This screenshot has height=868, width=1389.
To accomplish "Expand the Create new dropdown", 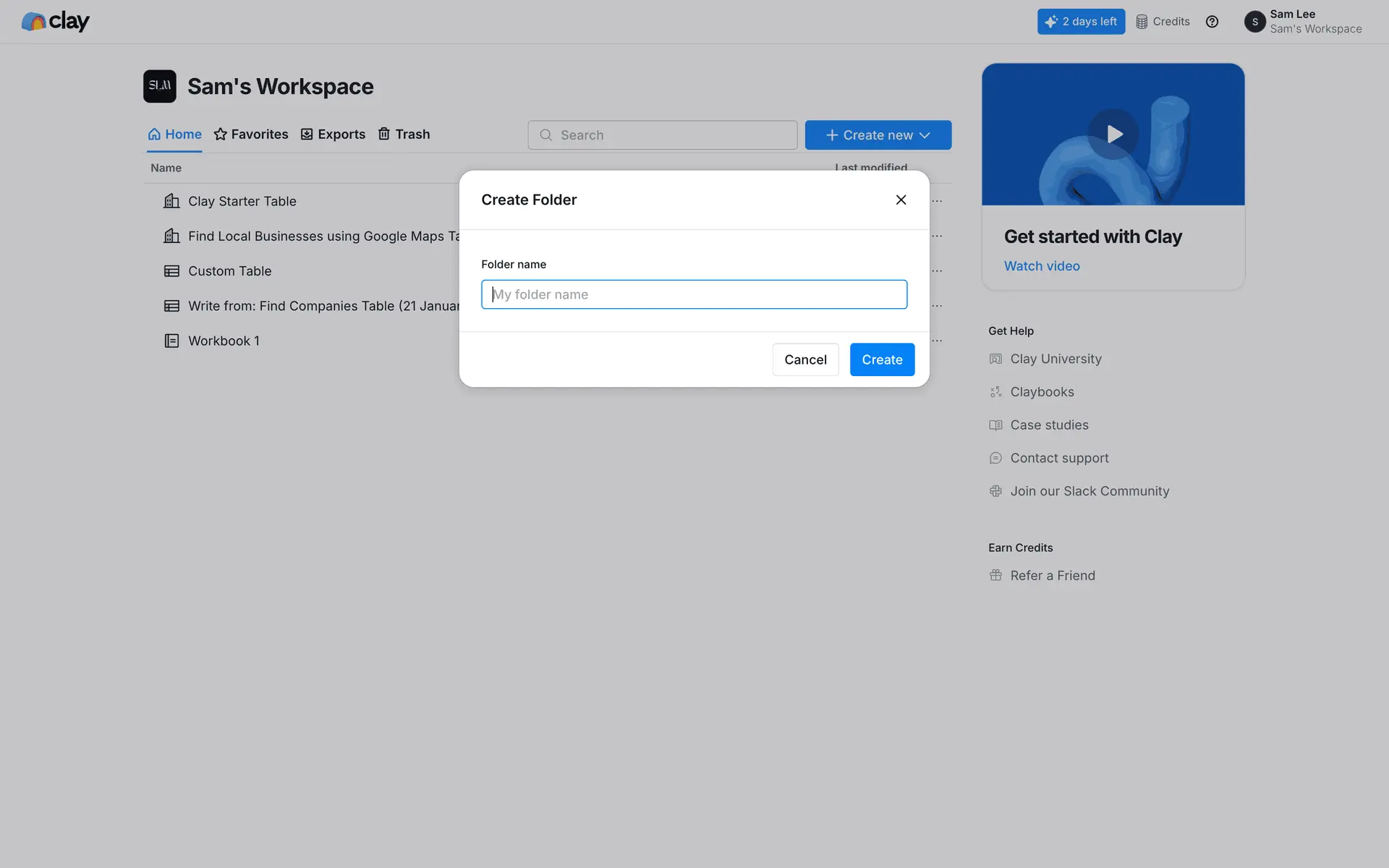I will pyautogui.click(x=878, y=135).
